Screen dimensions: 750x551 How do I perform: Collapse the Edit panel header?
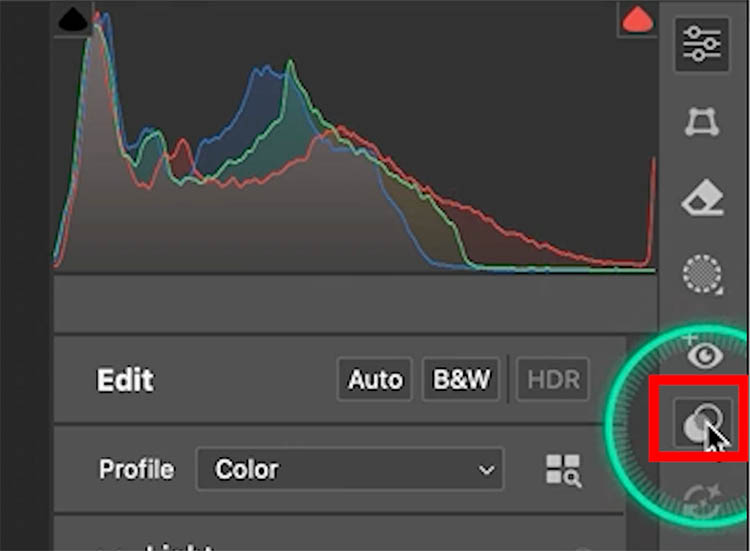125,381
